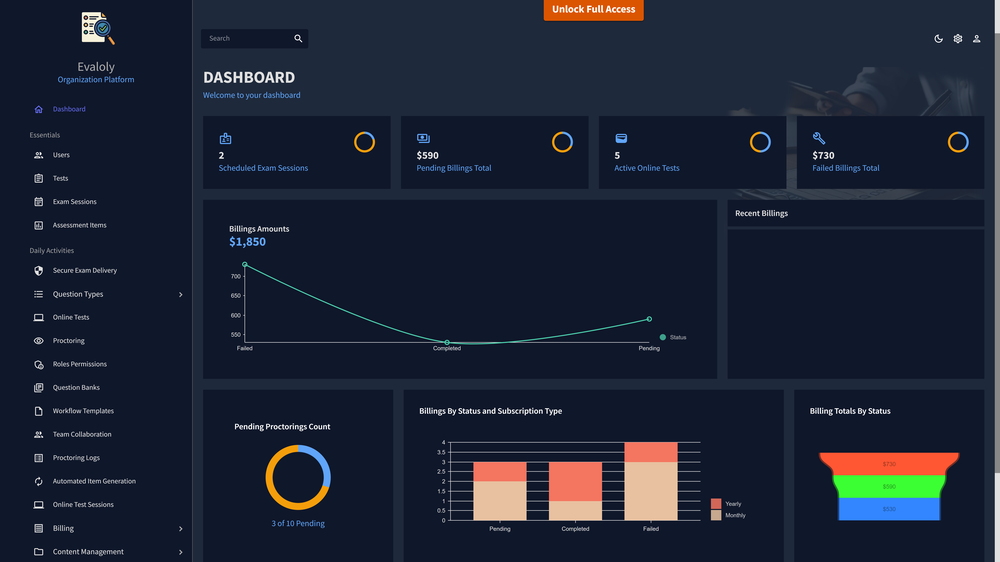This screenshot has height=562, width=1000.
Task: Open the user profile icon
Action: coord(976,39)
